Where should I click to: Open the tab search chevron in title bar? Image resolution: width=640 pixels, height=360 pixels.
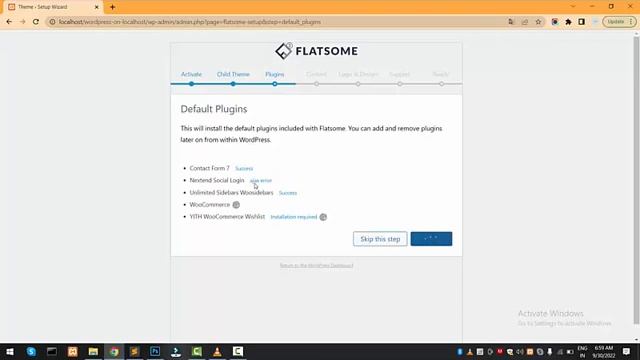[573, 7]
